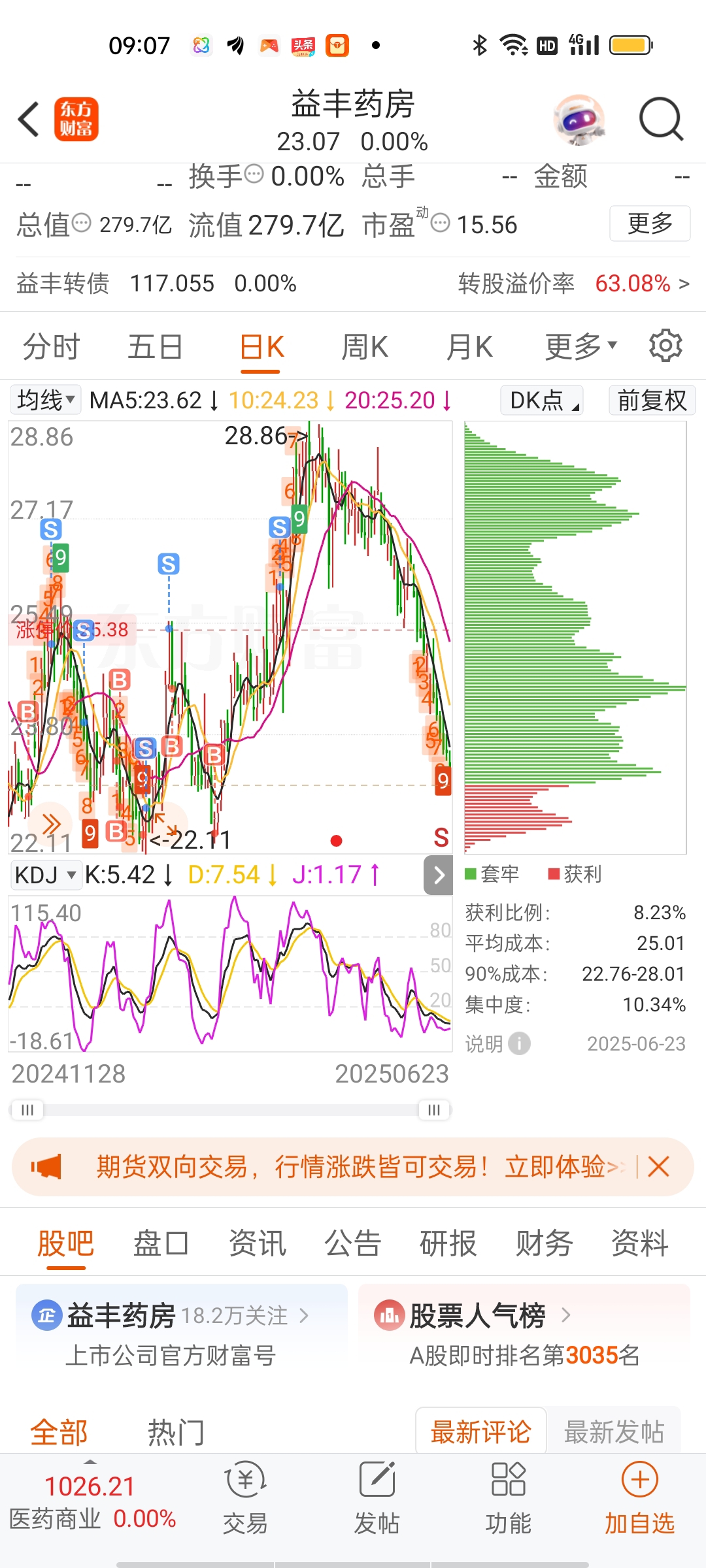Tap the orange double-chevron on the chart

52,824
